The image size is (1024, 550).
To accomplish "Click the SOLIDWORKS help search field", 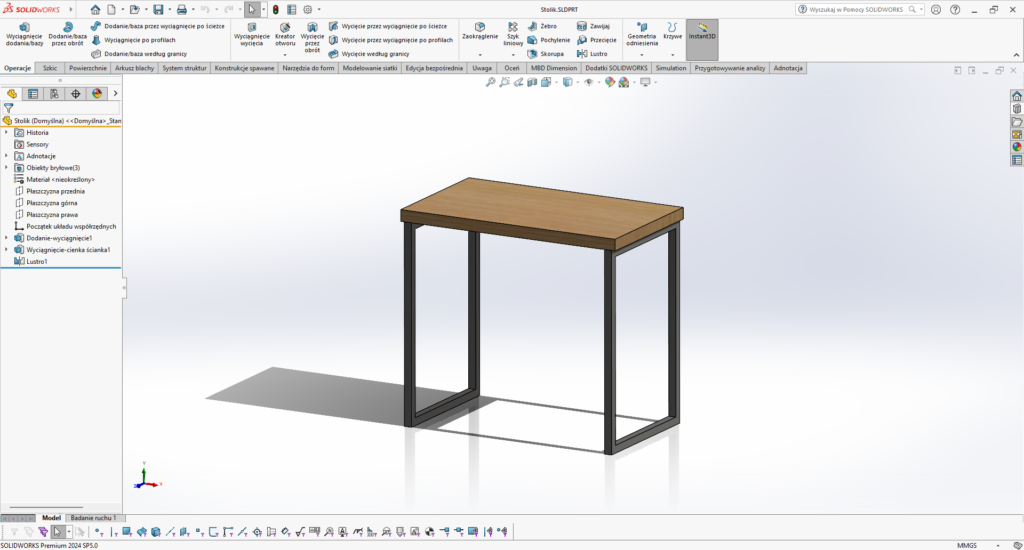I will coord(855,9).
